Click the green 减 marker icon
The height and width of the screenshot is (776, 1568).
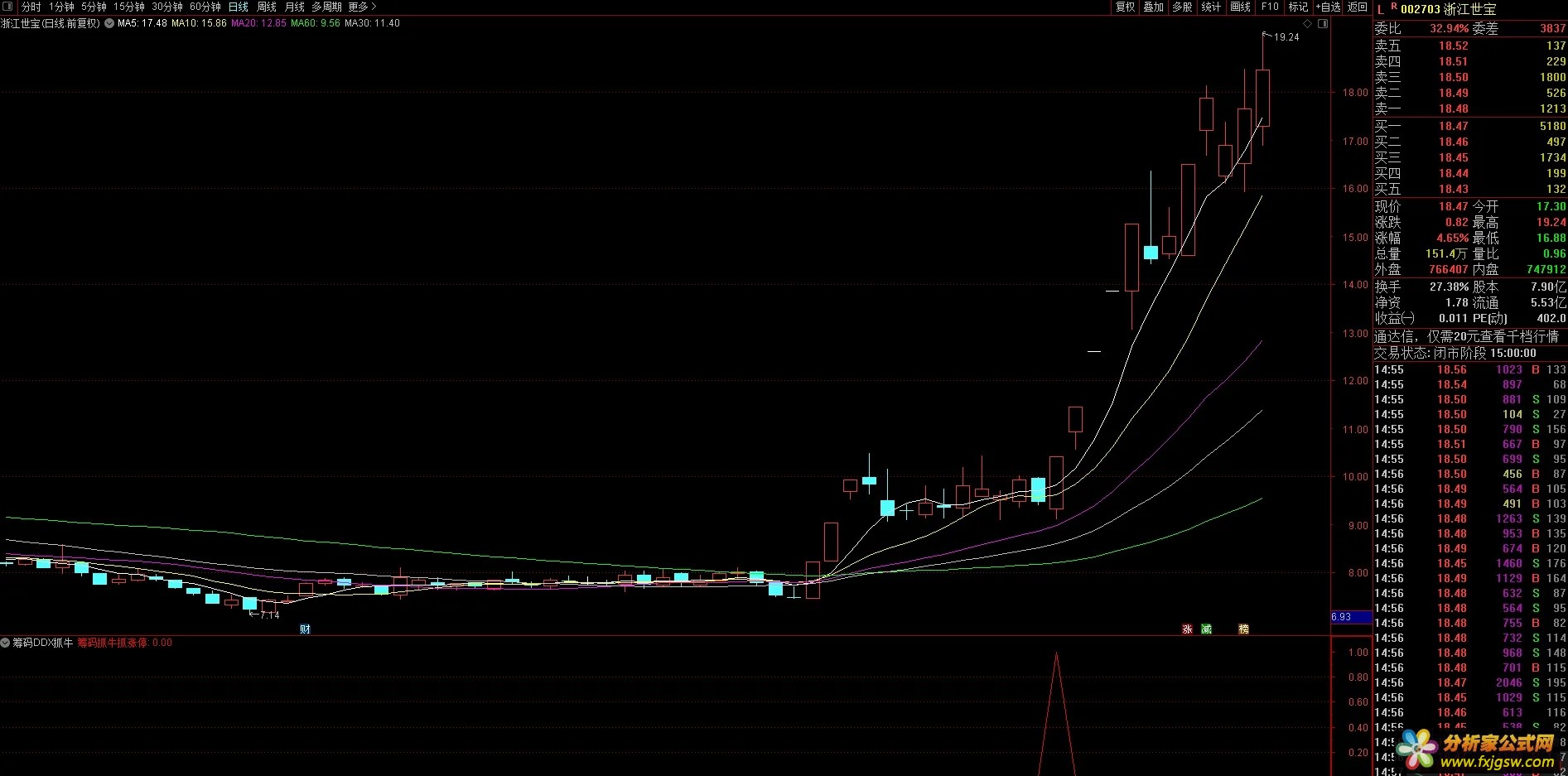pyautogui.click(x=1206, y=629)
